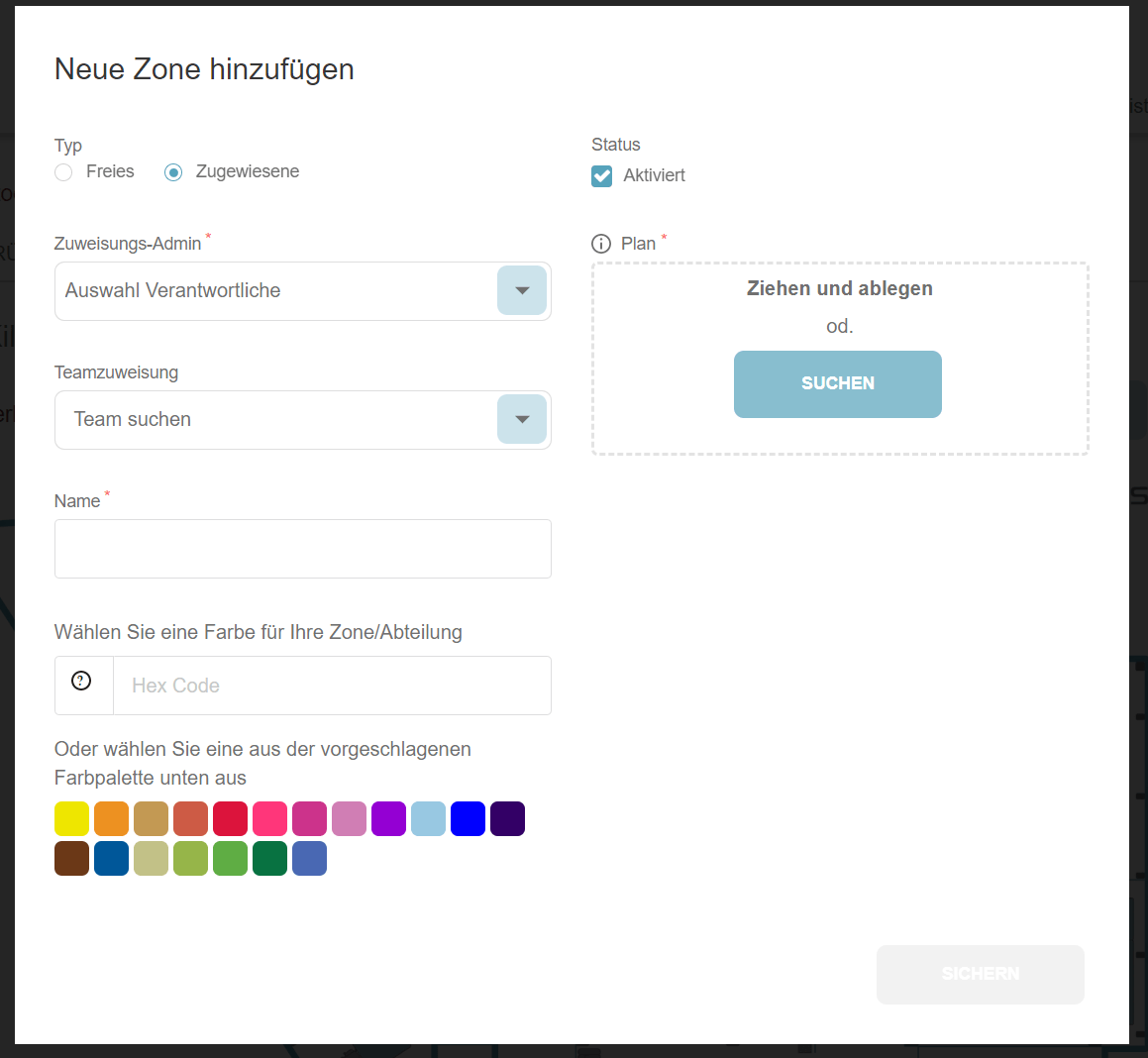
Task: Select the Freies radio button
Action: click(64, 172)
